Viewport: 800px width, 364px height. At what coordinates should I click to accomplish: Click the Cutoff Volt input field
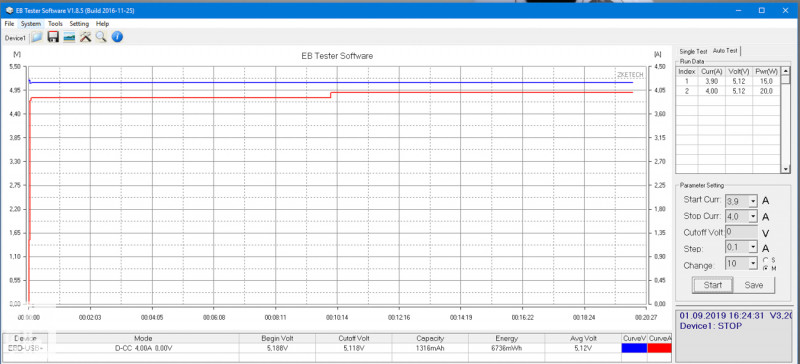click(741, 232)
